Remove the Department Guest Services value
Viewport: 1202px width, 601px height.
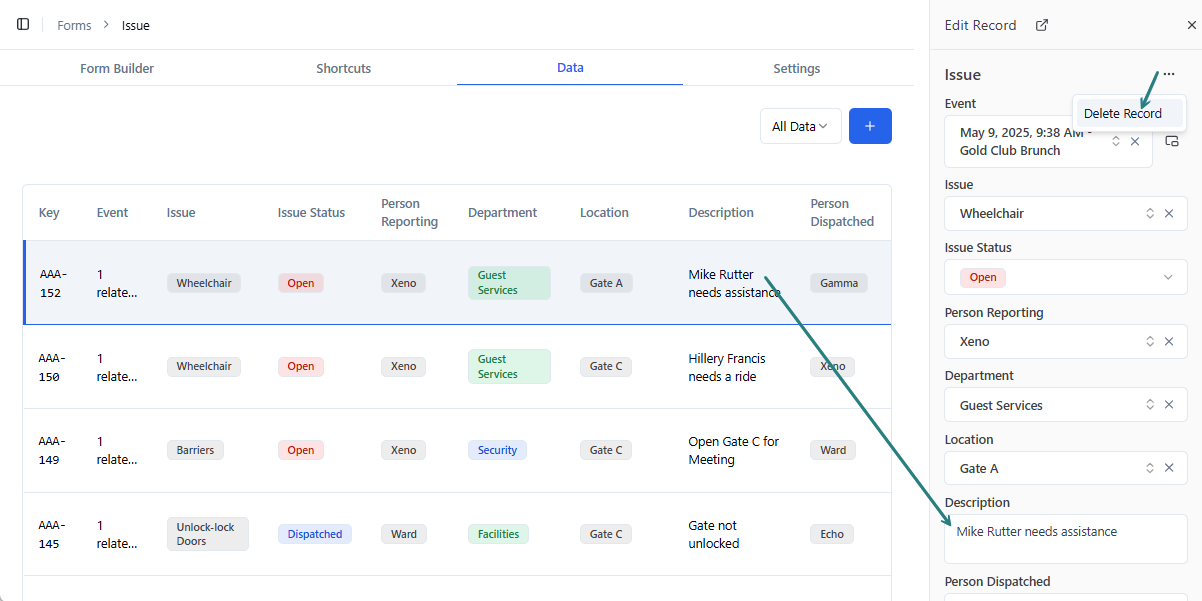1168,405
